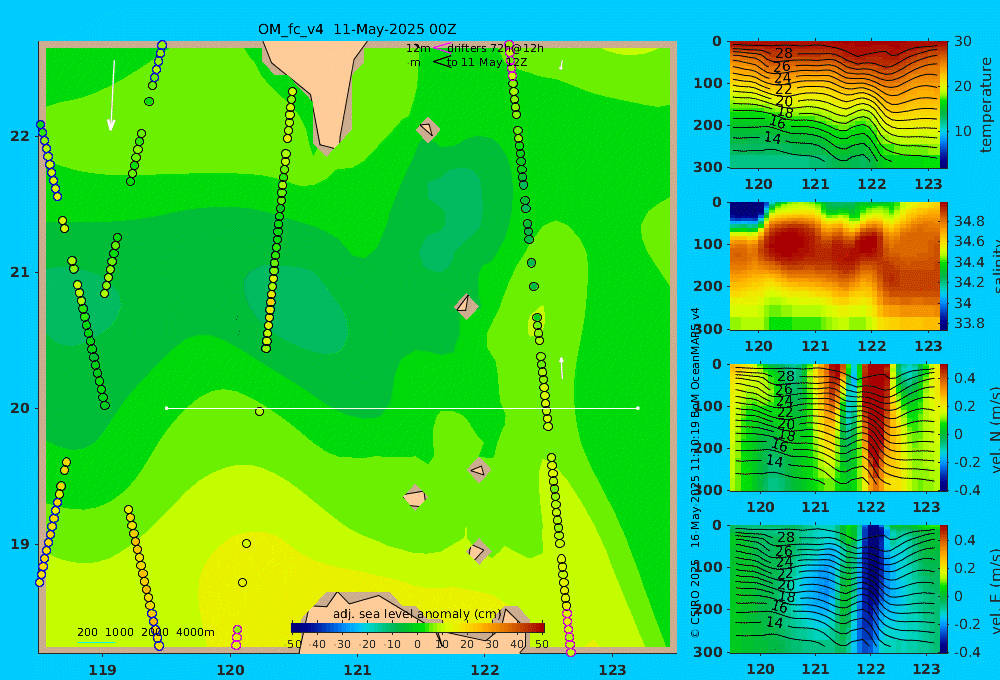Screen dimensions: 1000x680
Task: Click the white upward arrow above the transect line
Action: (562, 368)
